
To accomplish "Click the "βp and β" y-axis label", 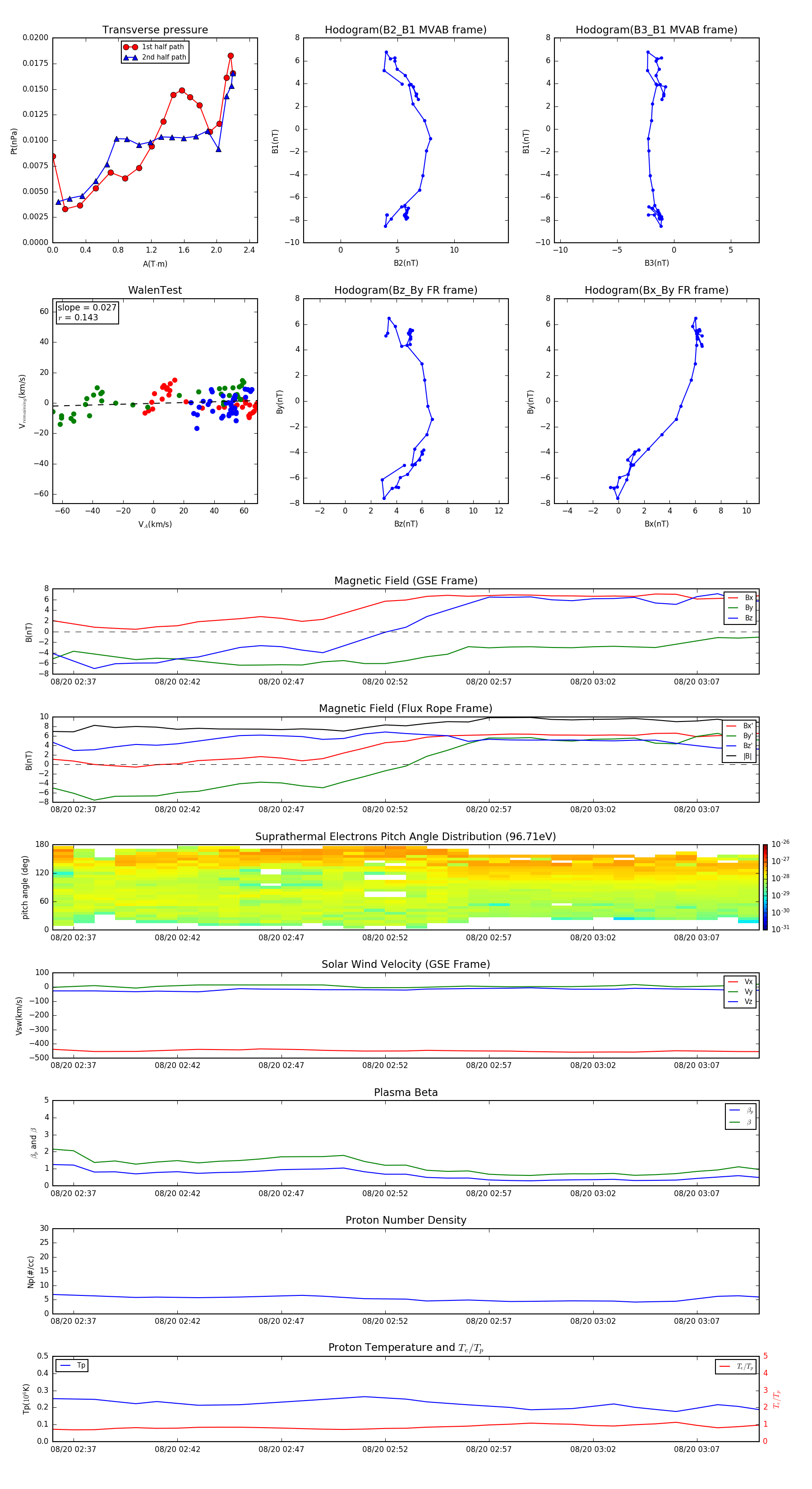I will pyautogui.click(x=33, y=1143).
